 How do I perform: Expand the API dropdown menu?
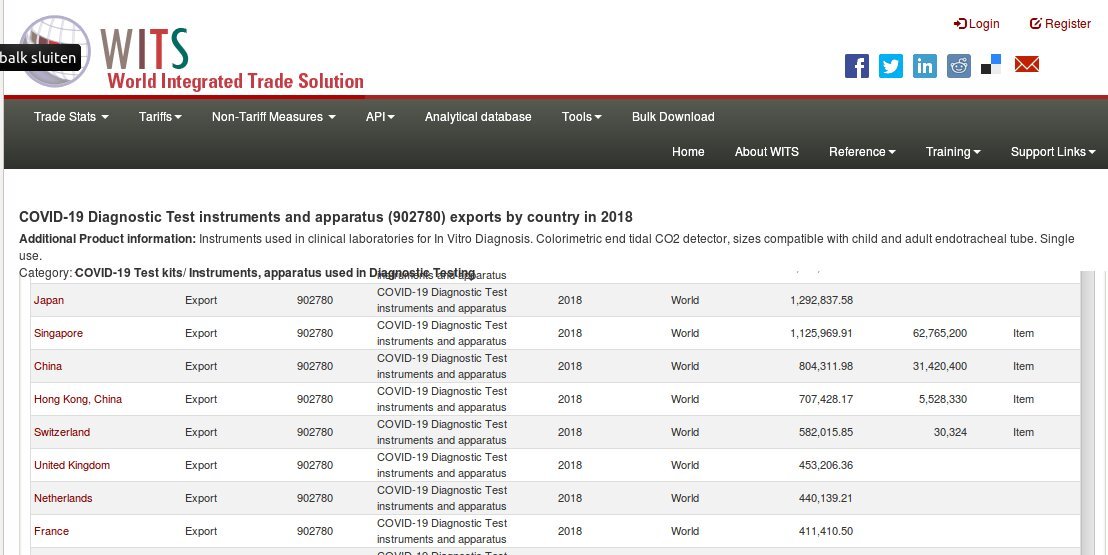[380, 117]
